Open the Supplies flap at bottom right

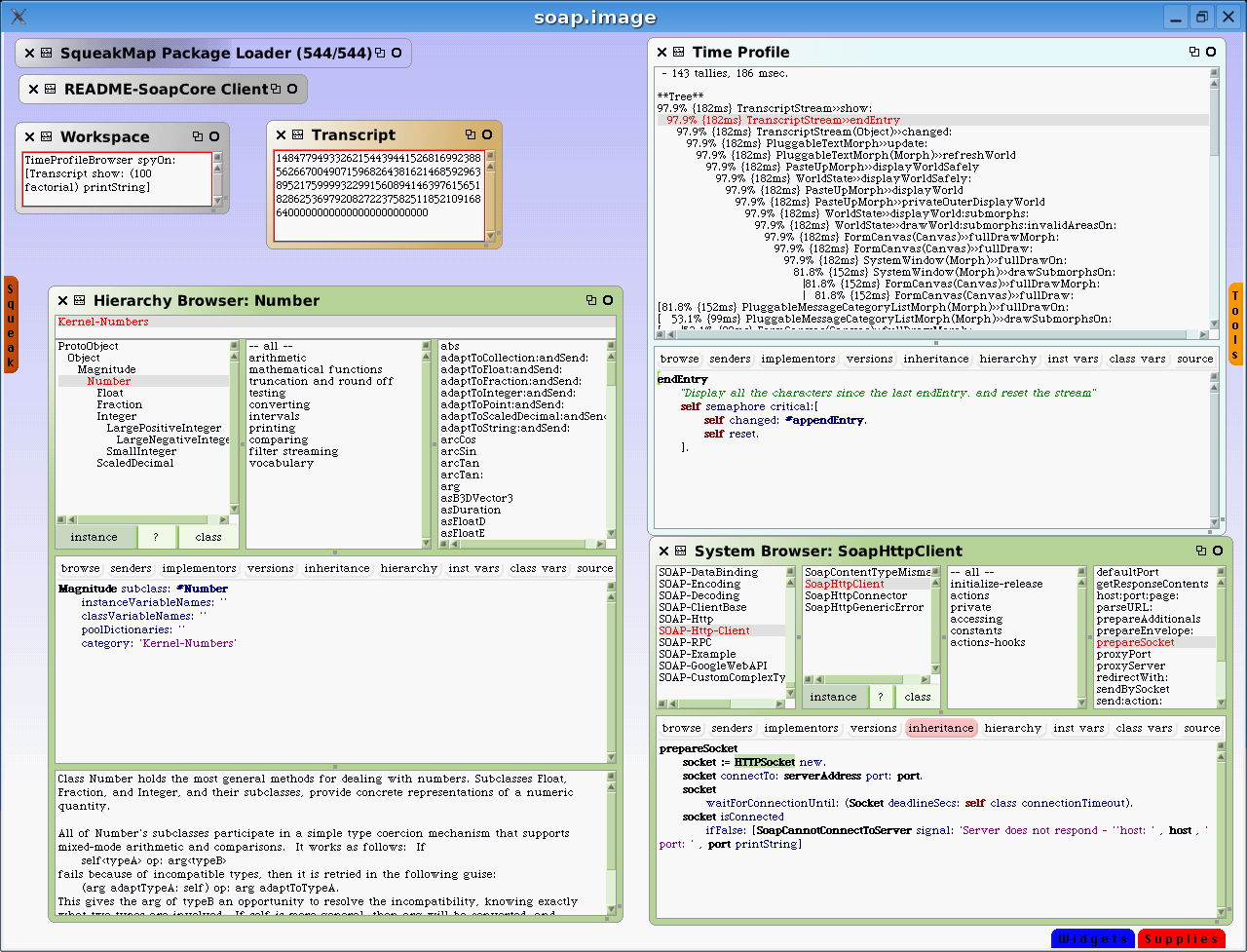[x=1182, y=938]
